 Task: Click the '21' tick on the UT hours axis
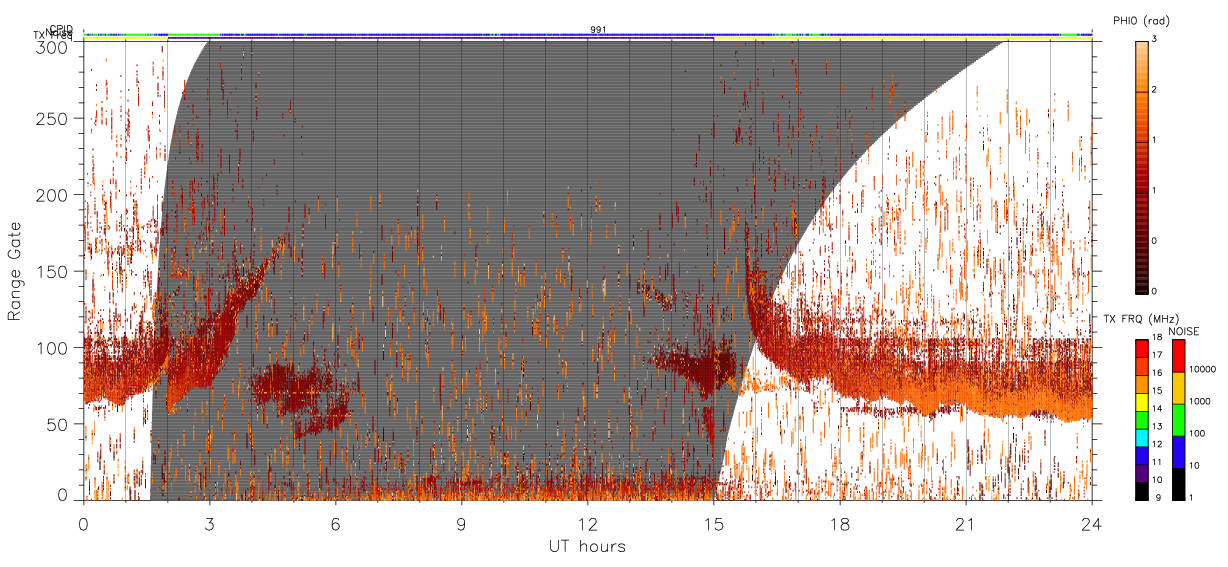[x=966, y=523]
